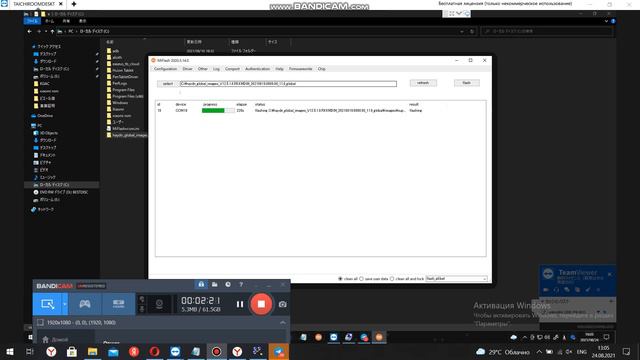This screenshot has width=640, height=360.
Task: Open the Configuration menu in MiFlash
Action: tap(165, 69)
